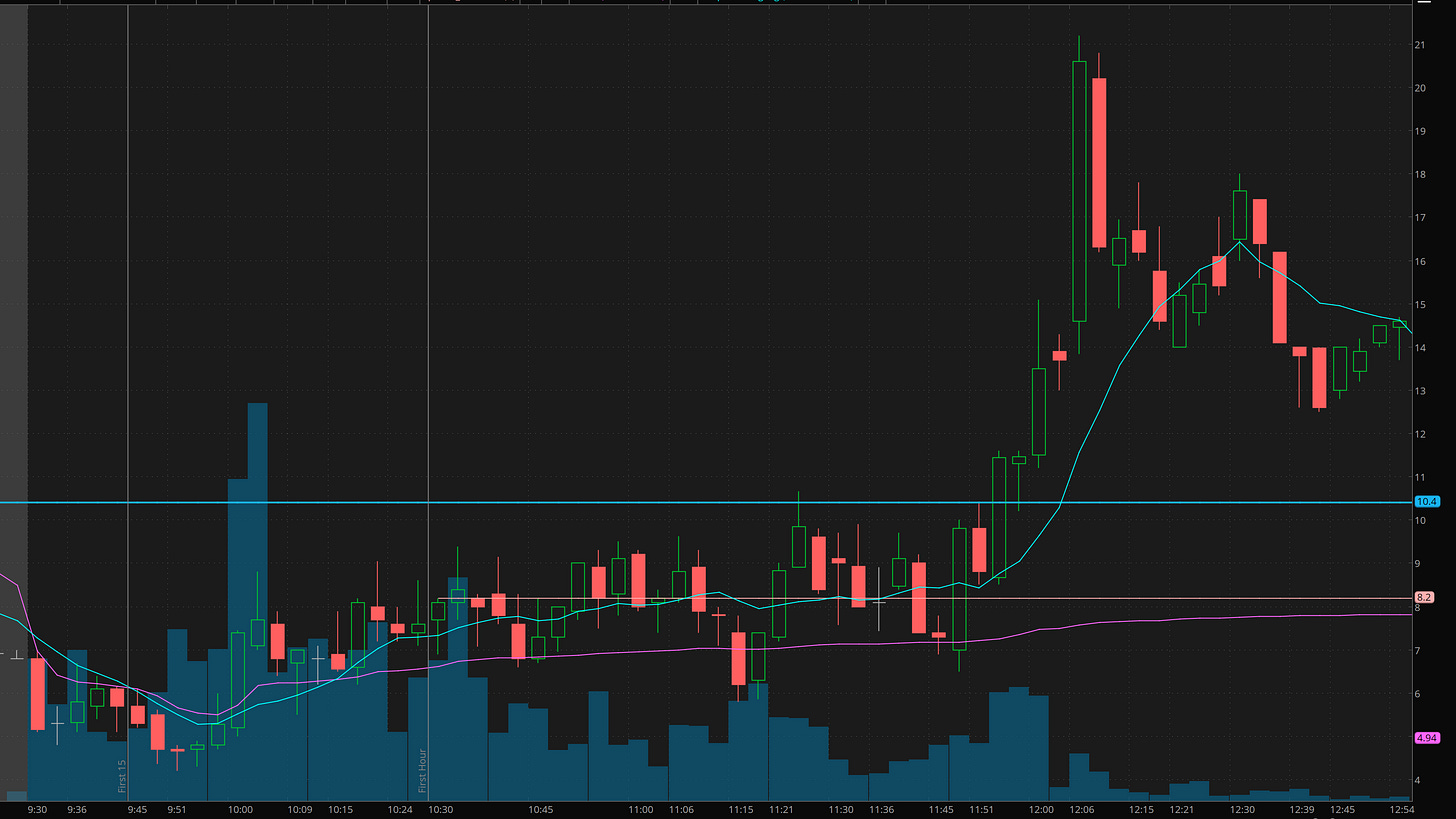This screenshot has width=1456, height=819.
Task: Click the 10:15 time axis label
Action: pyautogui.click(x=340, y=810)
